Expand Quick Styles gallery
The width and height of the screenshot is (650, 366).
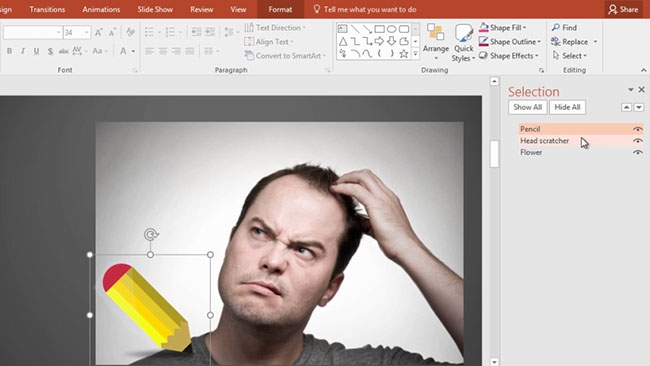(463, 43)
